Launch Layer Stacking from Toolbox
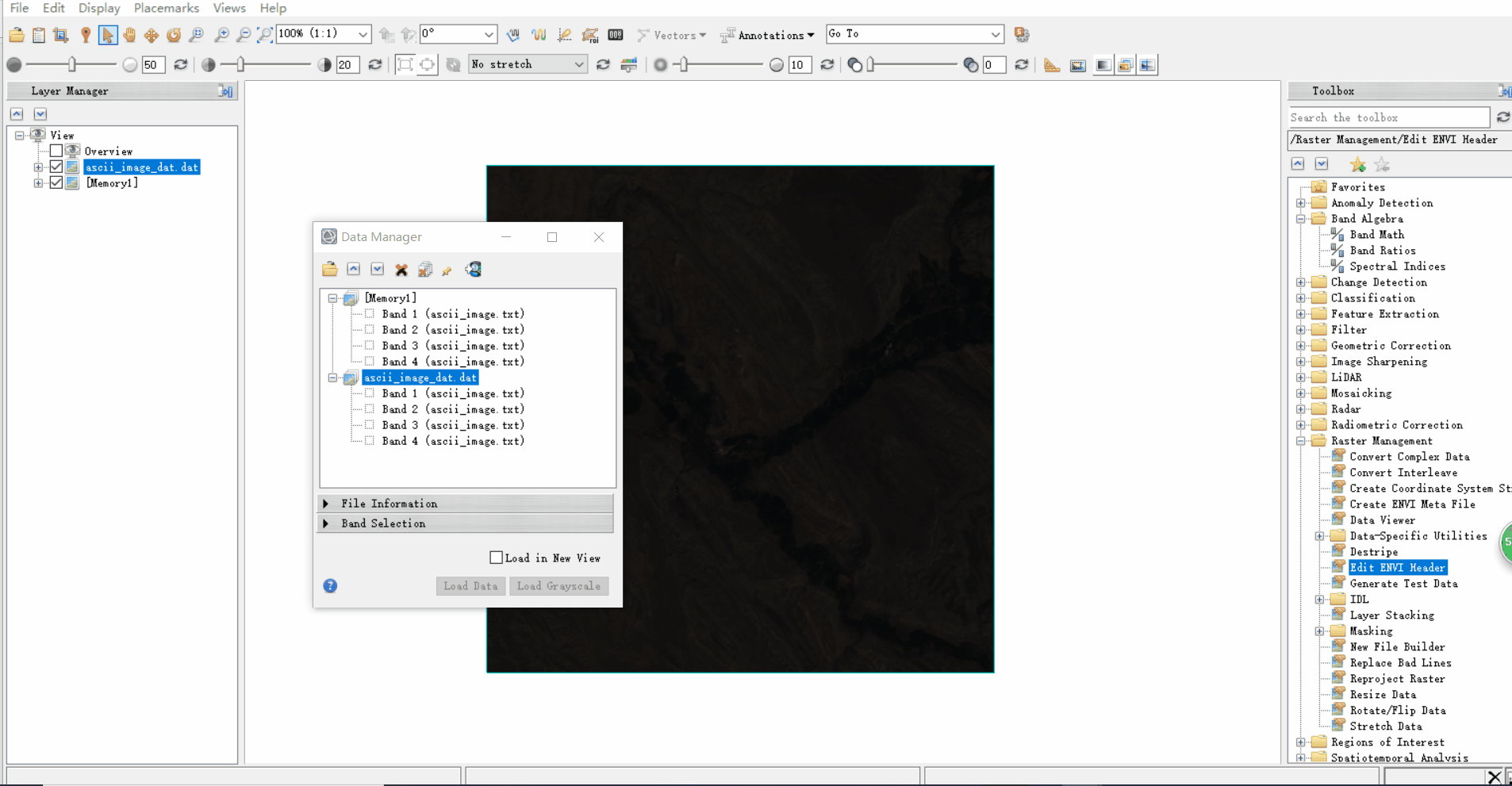This screenshot has height=786, width=1512. point(1391,615)
